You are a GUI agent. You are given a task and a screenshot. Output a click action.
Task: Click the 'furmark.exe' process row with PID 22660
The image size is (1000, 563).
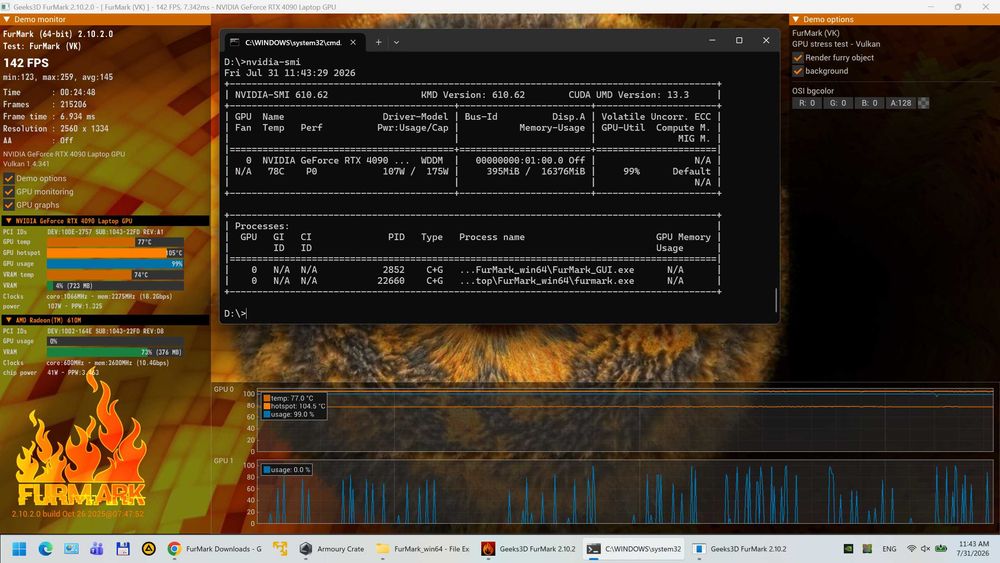click(x=473, y=281)
